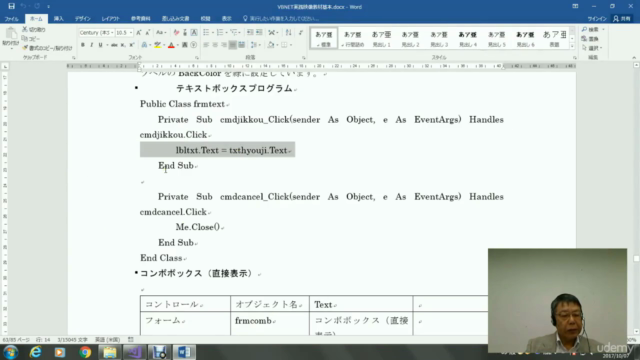Open the File (ファイル) tab
Screen dimensions: 640x360
tap(12, 19)
